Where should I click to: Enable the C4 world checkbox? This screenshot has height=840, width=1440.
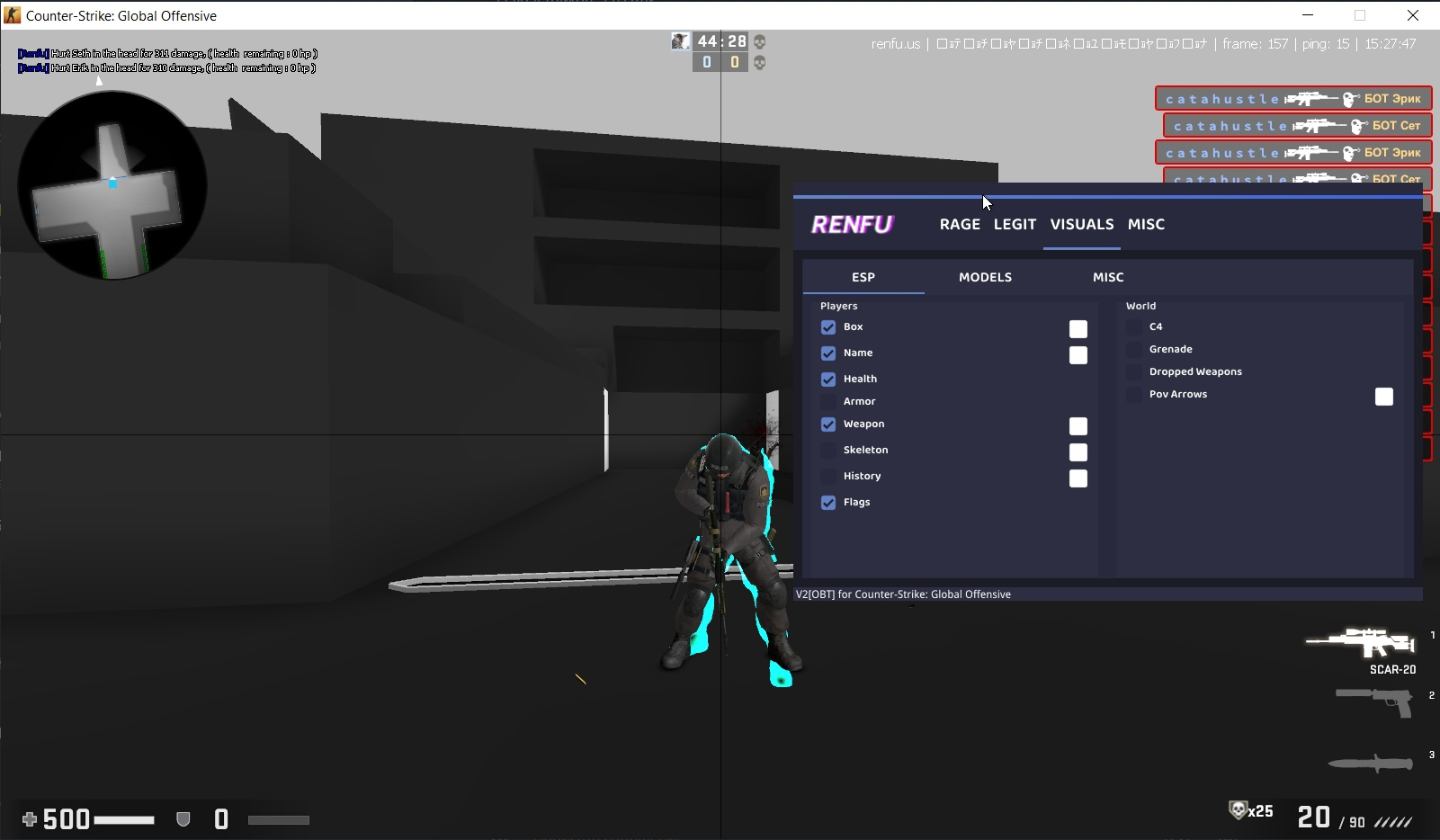click(1134, 327)
